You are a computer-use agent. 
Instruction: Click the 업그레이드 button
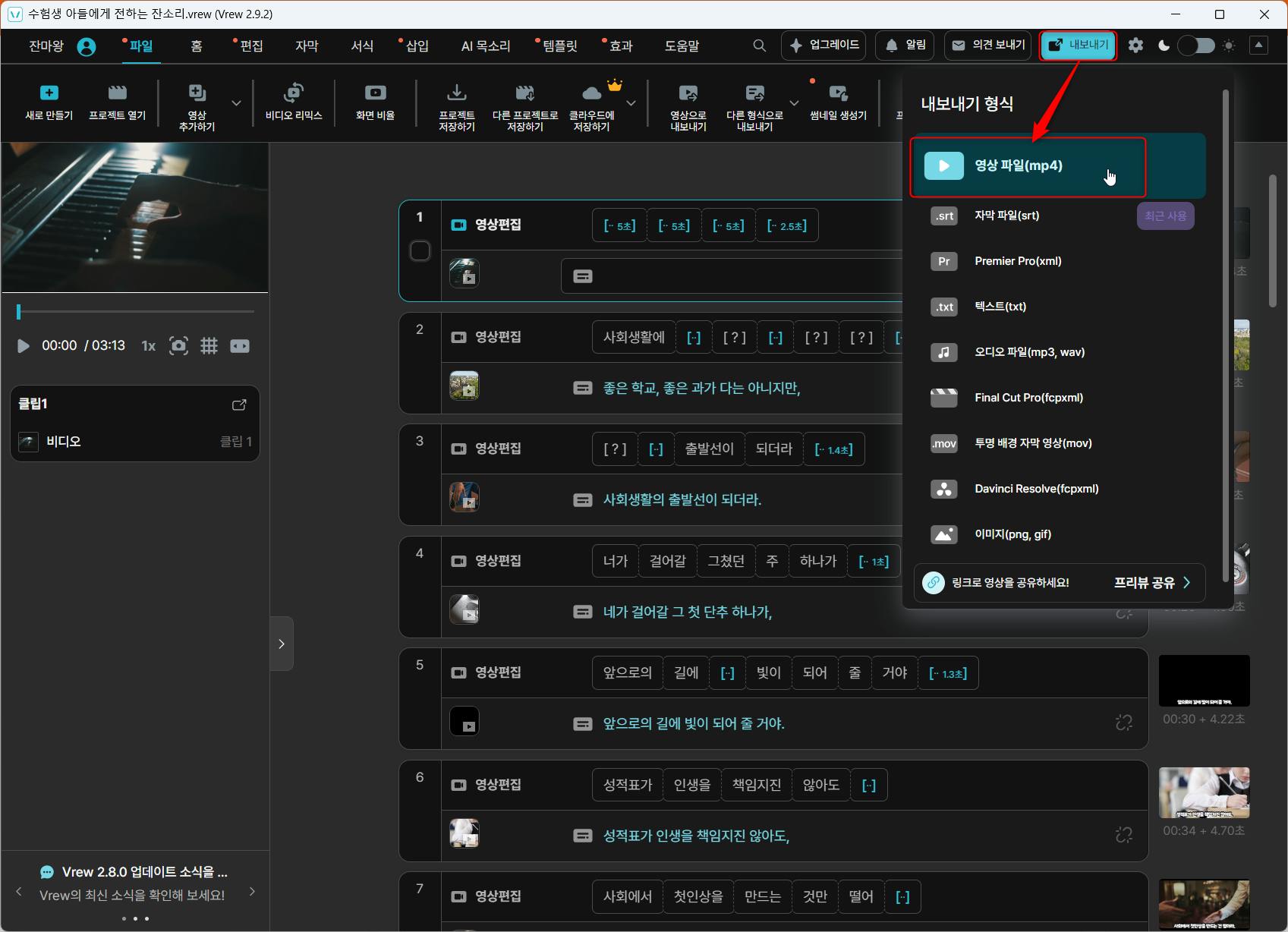[x=825, y=46]
